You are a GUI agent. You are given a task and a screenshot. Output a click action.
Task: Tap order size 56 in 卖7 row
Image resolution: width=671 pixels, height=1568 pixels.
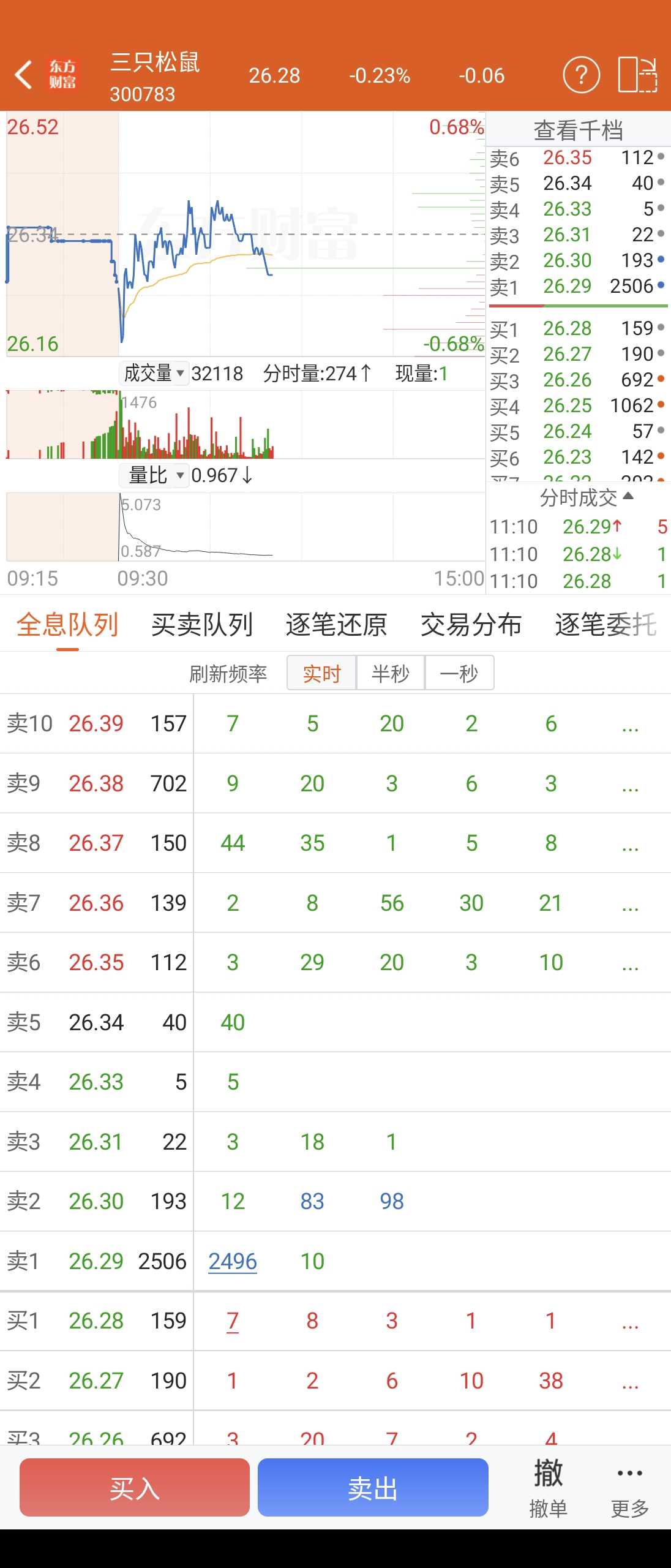coord(392,903)
